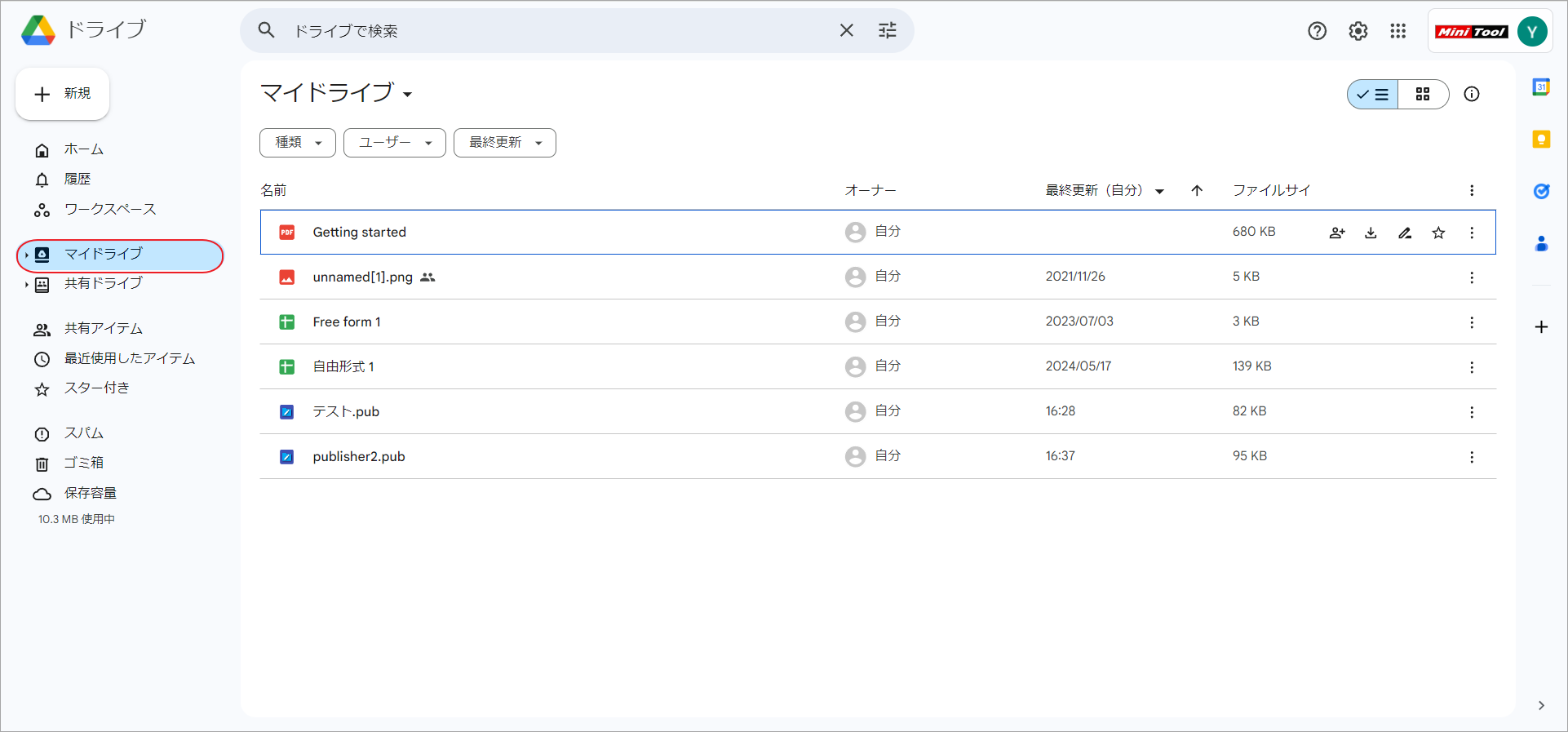Viewport: 1568px width, 732px height.
Task: Select マイドライブ in sidebar
Action: (x=121, y=255)
